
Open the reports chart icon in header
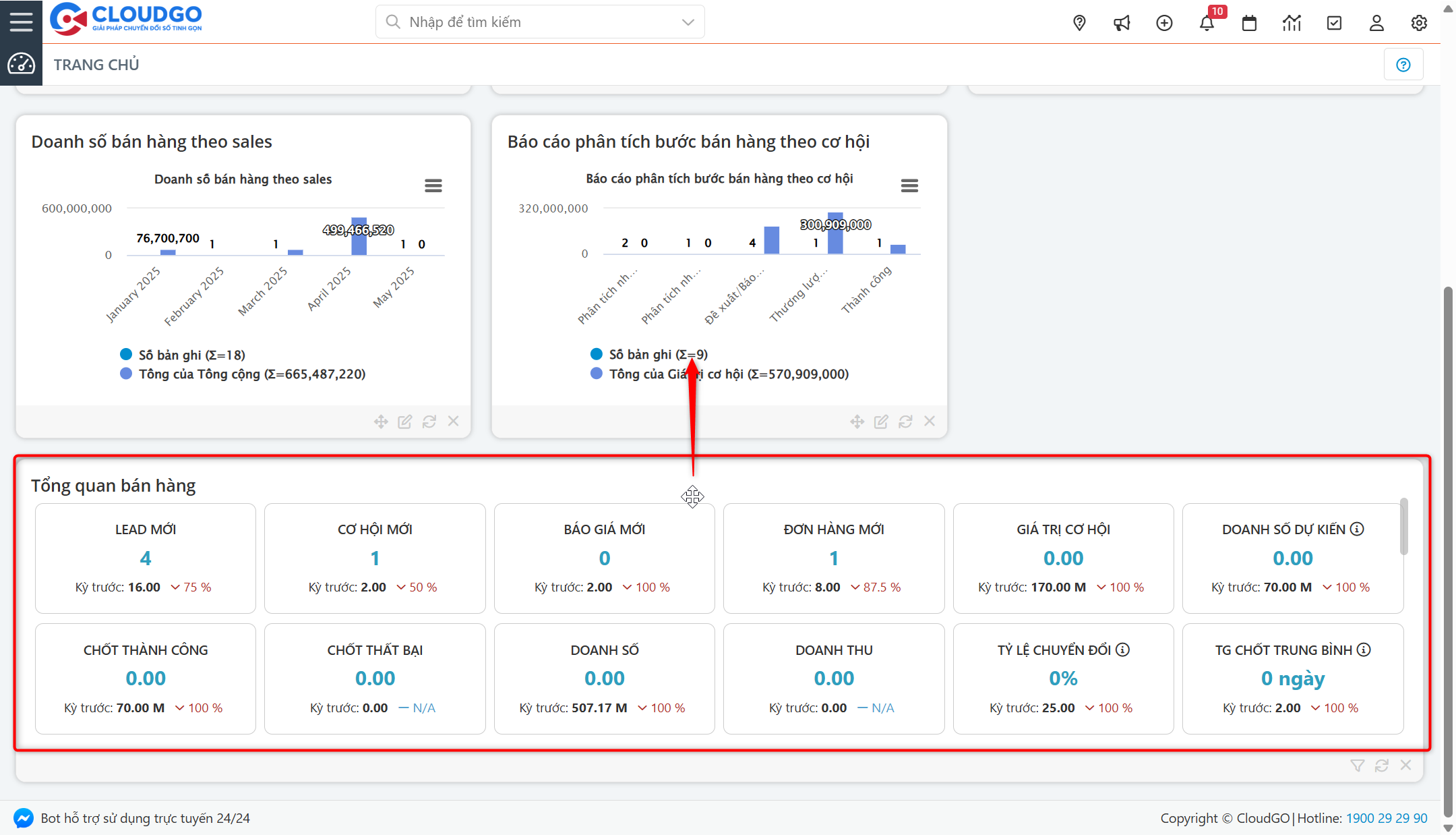point(1292,23)
